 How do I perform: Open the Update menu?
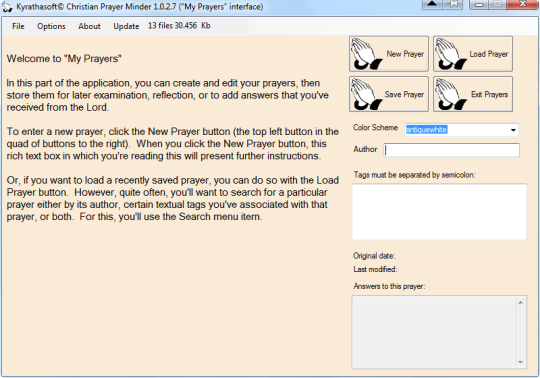126,26
